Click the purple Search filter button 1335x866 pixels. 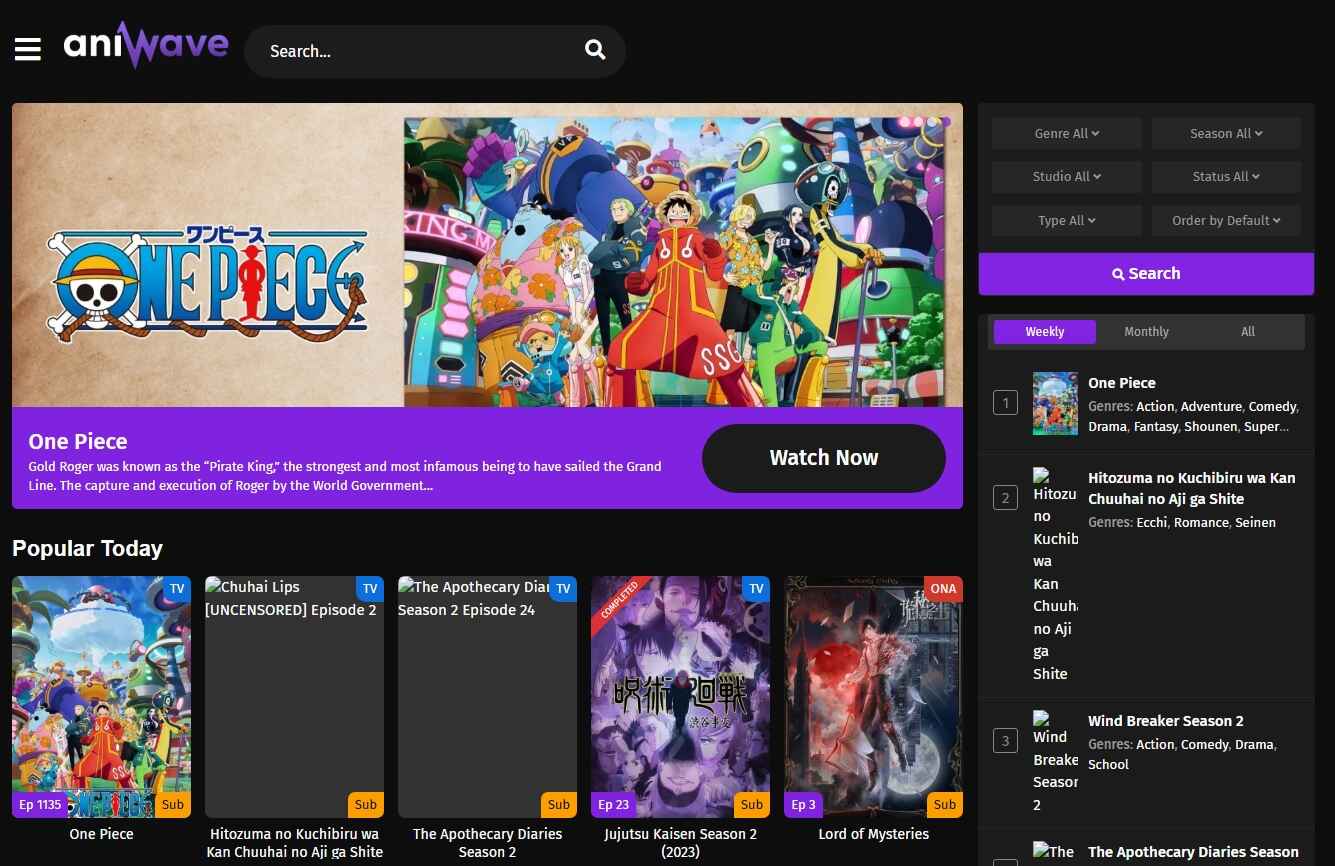[x=1146, y=274]
